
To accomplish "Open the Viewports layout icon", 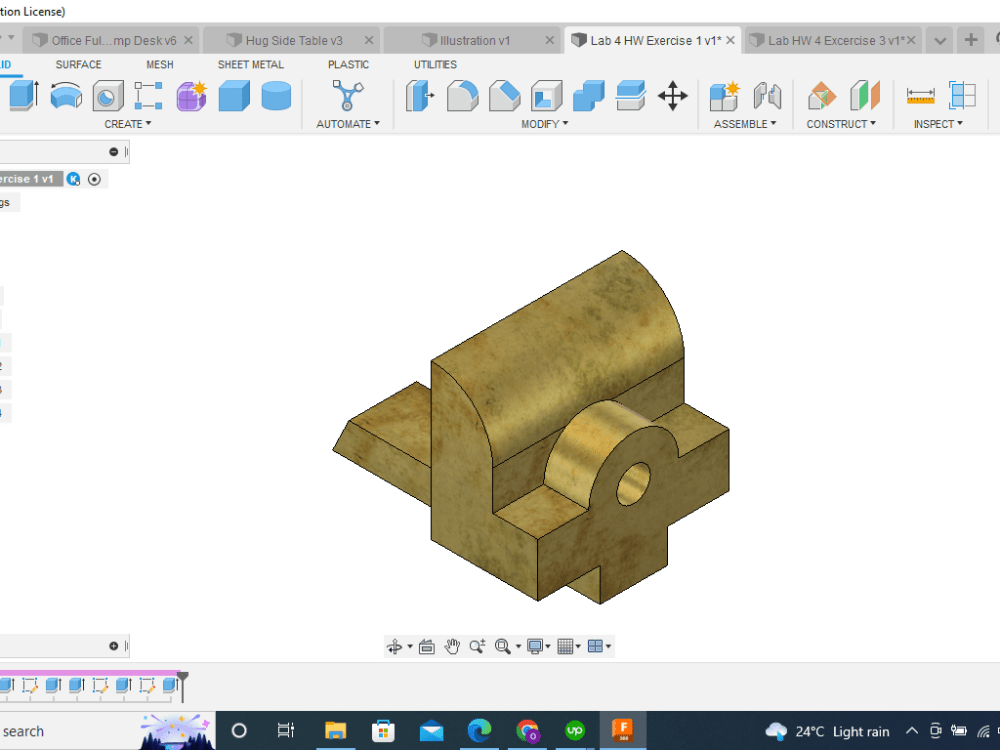I will tap(595, 647).
